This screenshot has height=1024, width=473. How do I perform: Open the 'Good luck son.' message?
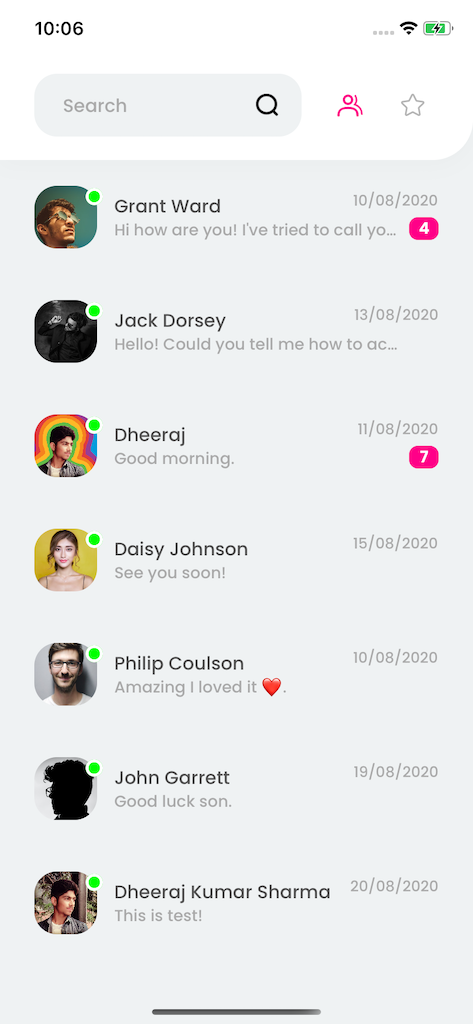[173, 801]
